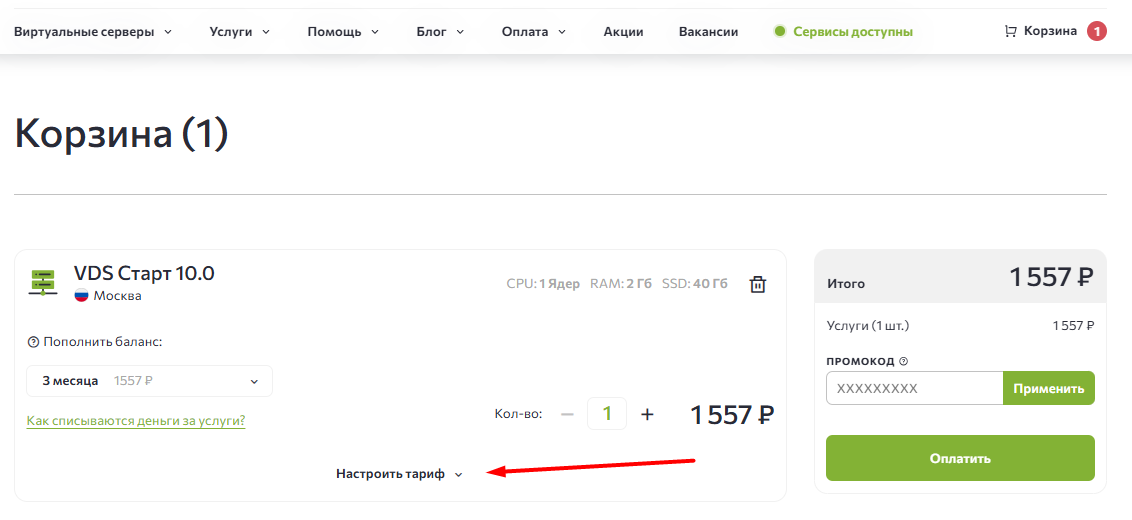Open Как списываются деньги за услуги link
Screen dimensions: 1132x520
[x=136, y=420]
